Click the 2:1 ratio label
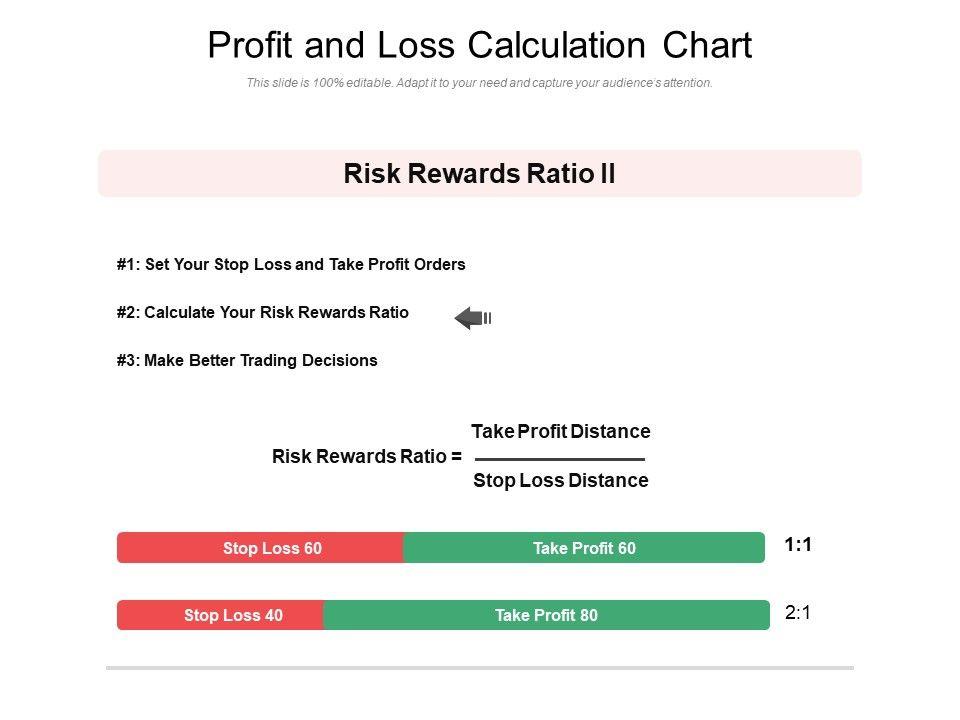 pos(798,613)
